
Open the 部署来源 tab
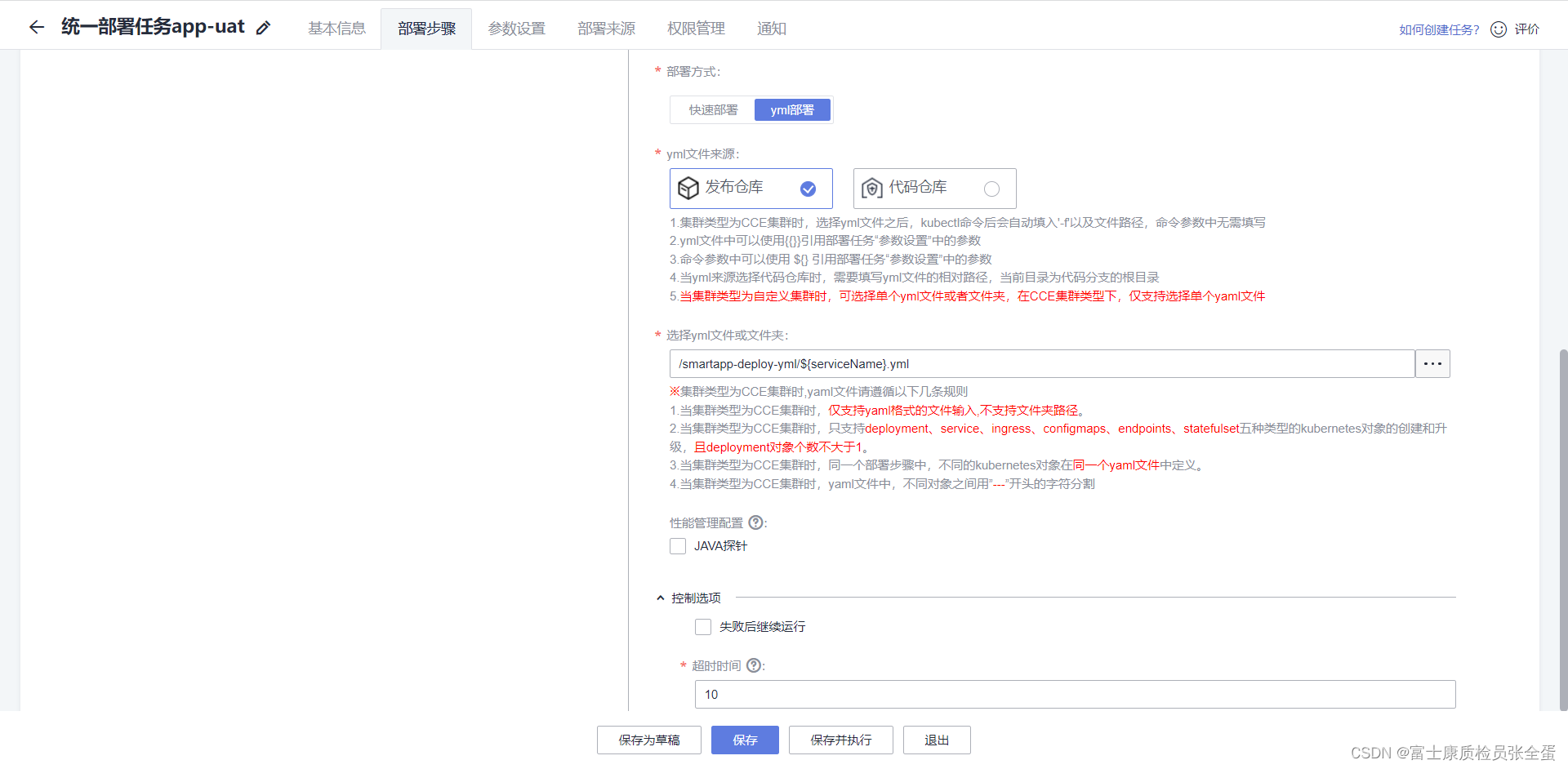(606, 29)
